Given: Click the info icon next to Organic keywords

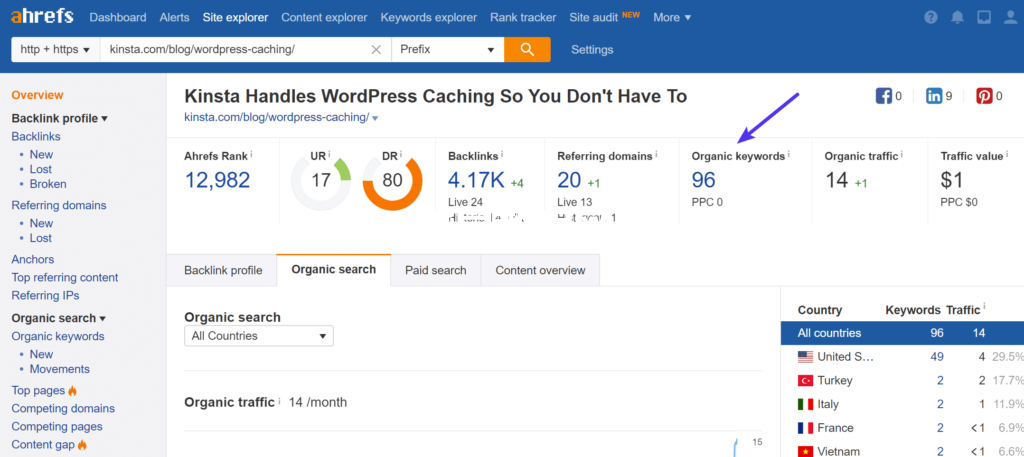Looking at the screenshot, I should [788, 155].
